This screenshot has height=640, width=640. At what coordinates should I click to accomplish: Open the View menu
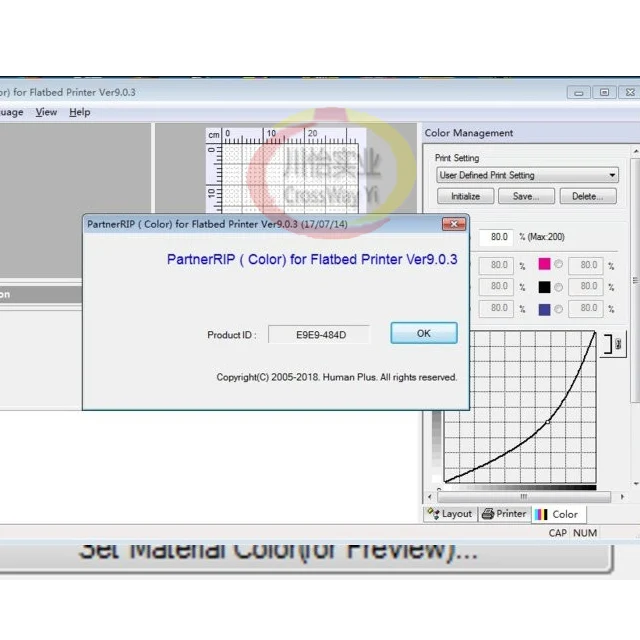(46, 112)
